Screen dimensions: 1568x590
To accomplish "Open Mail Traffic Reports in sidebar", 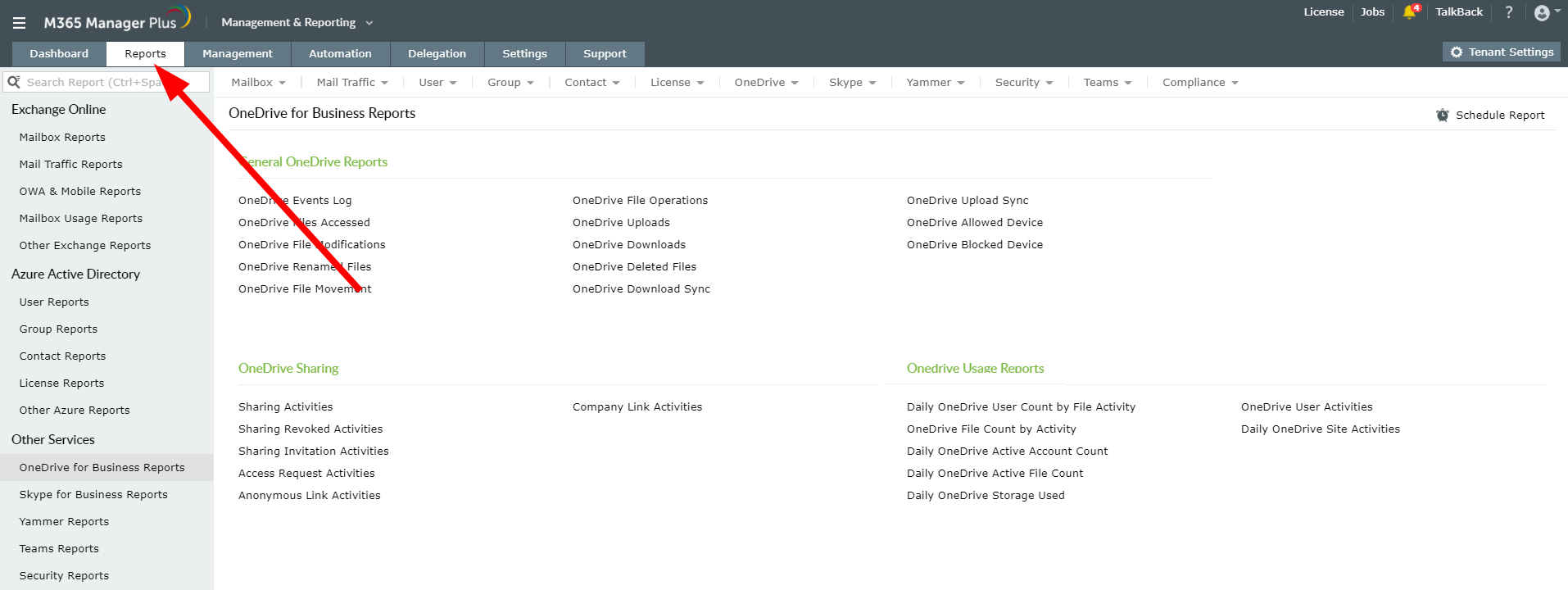I will pyautogui.click(x=70, y=165).
